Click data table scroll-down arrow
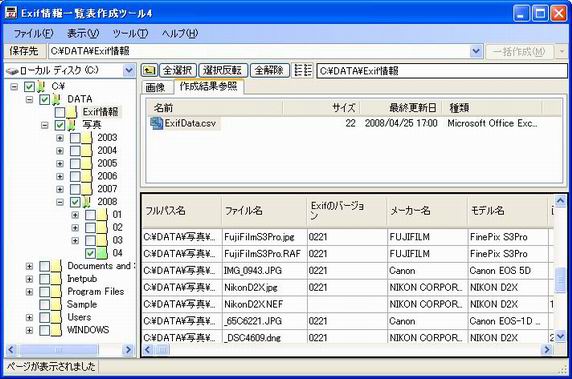 pyautogui.click(x=560, y=336)
